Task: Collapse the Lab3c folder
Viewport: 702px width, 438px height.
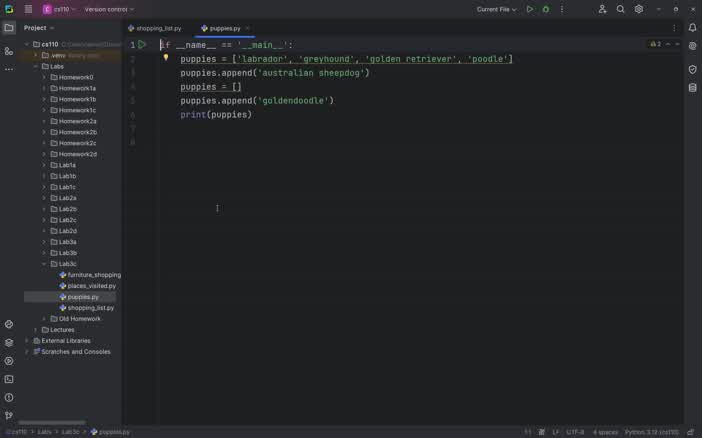Action: [44, 264]
